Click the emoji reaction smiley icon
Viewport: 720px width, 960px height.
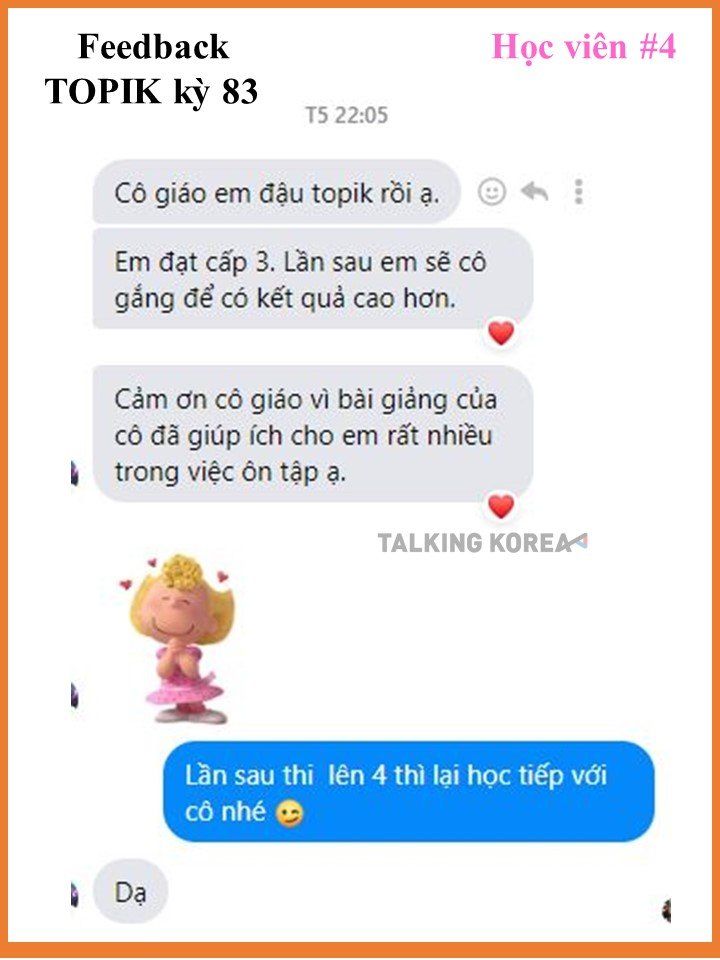(492, 192)
